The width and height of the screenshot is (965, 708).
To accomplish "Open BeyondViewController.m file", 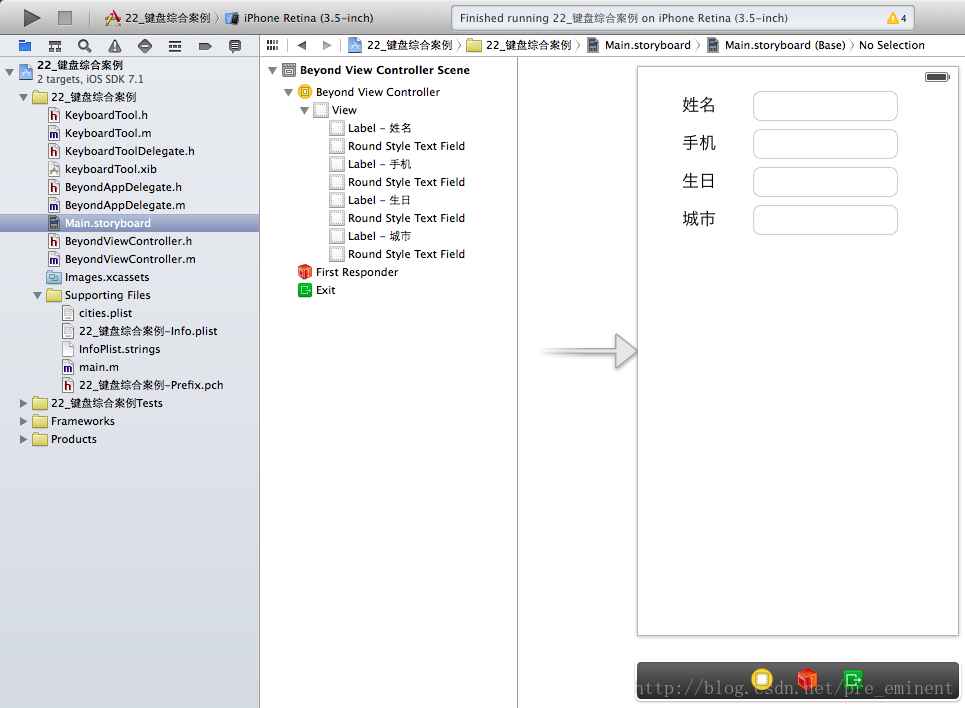I will click(x=129, y=259).
